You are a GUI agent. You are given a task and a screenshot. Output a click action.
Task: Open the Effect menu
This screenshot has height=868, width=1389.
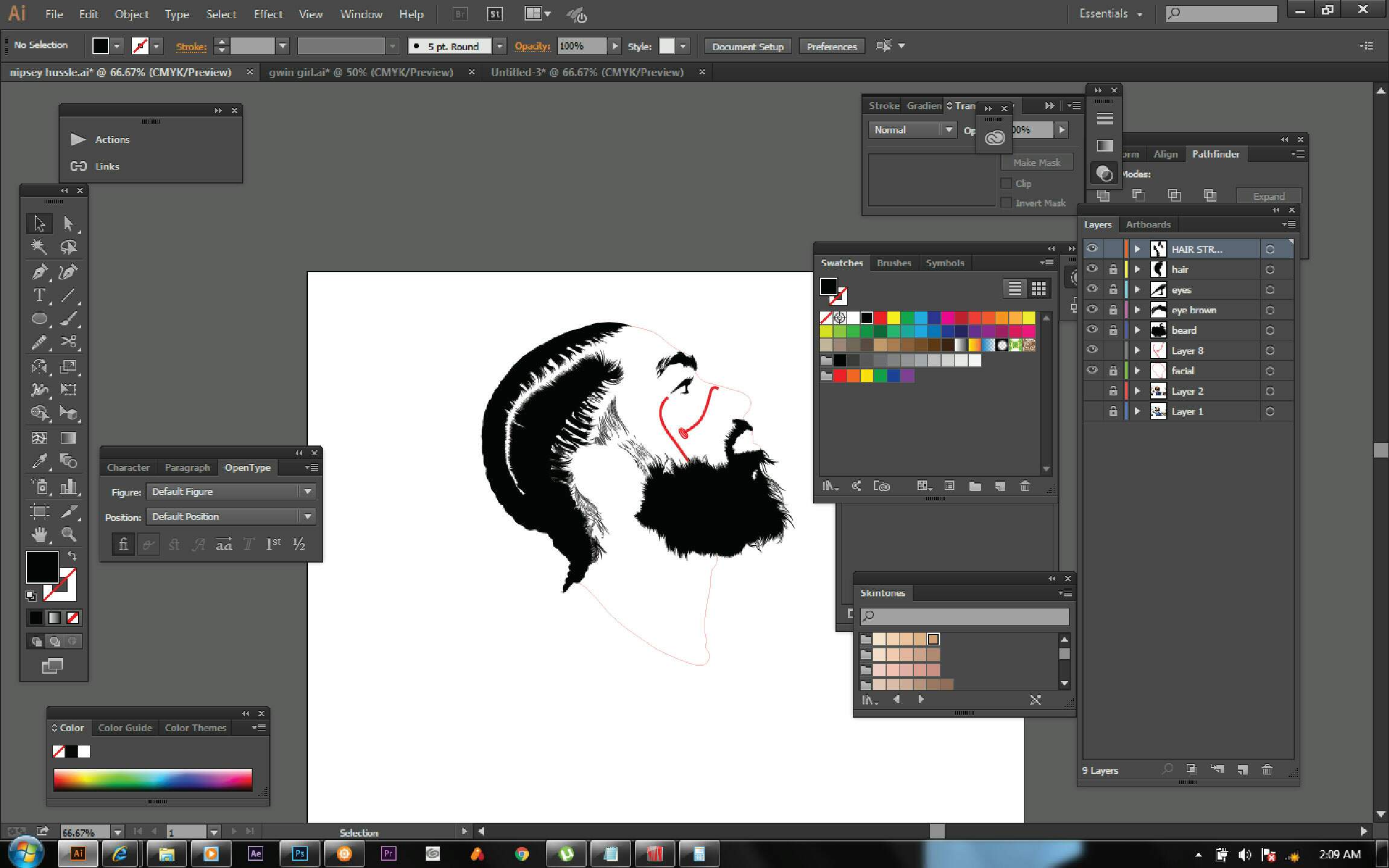pyautogui.click(x=267, y=14)
